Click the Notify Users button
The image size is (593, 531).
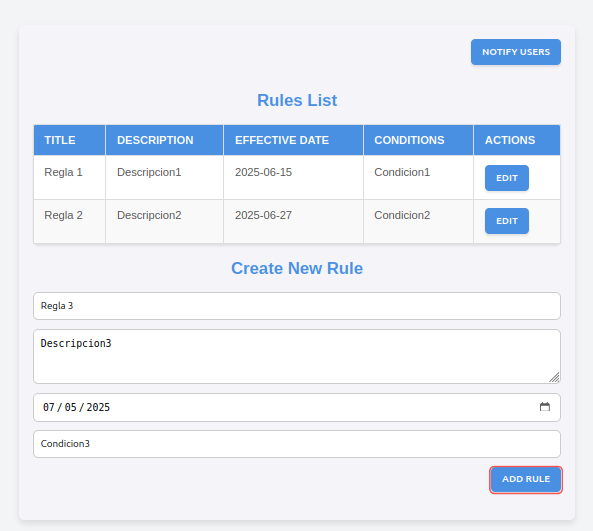516,52
